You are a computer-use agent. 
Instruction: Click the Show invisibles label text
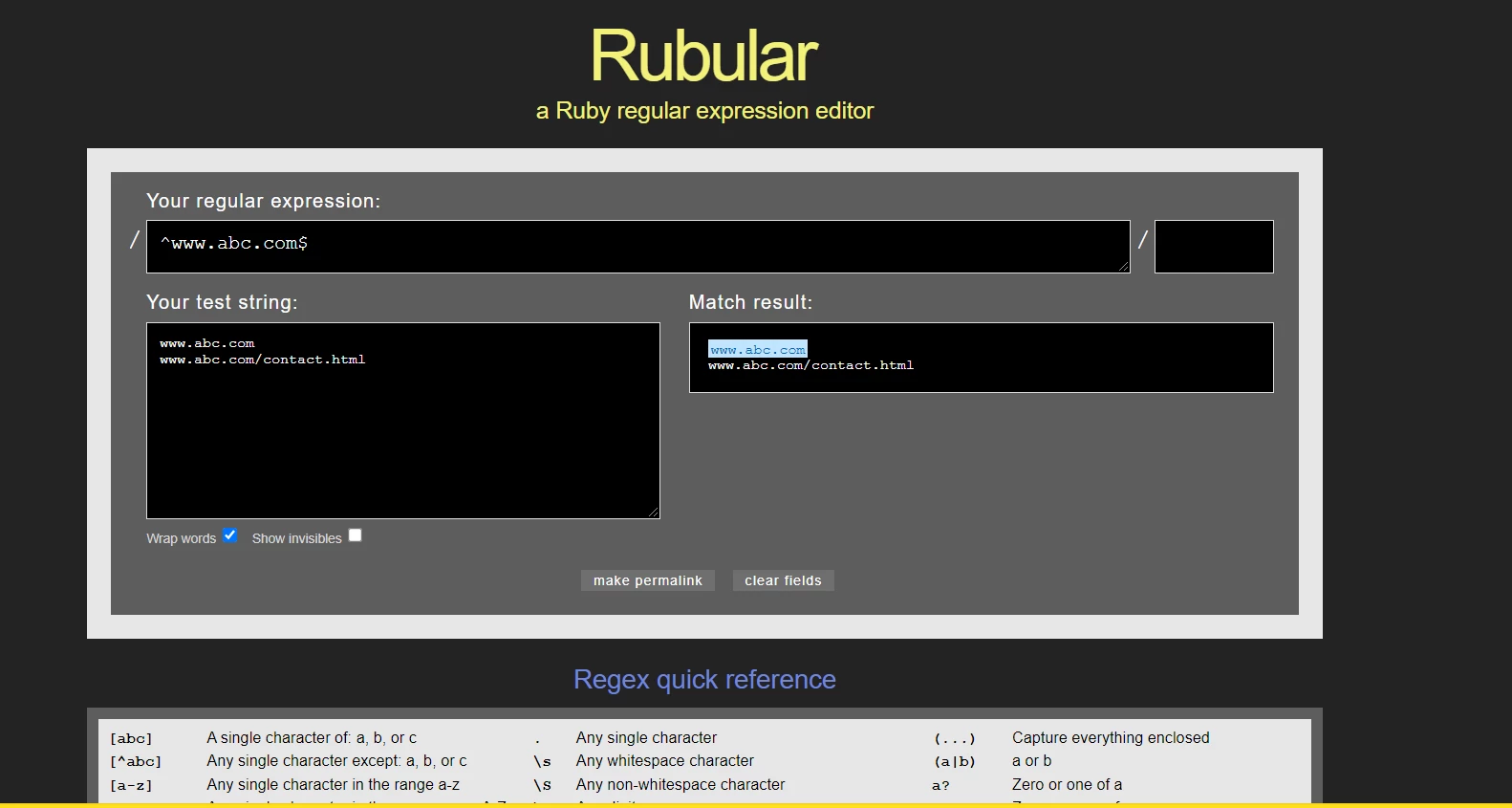click(x=296, y=538)
